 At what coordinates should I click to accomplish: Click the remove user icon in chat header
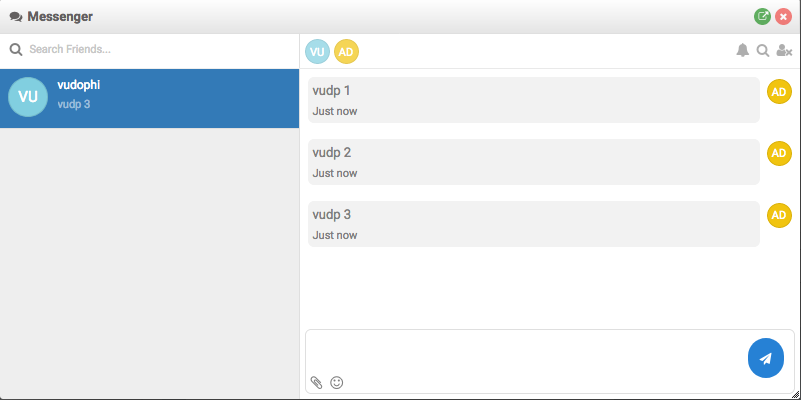coord(784,51)
